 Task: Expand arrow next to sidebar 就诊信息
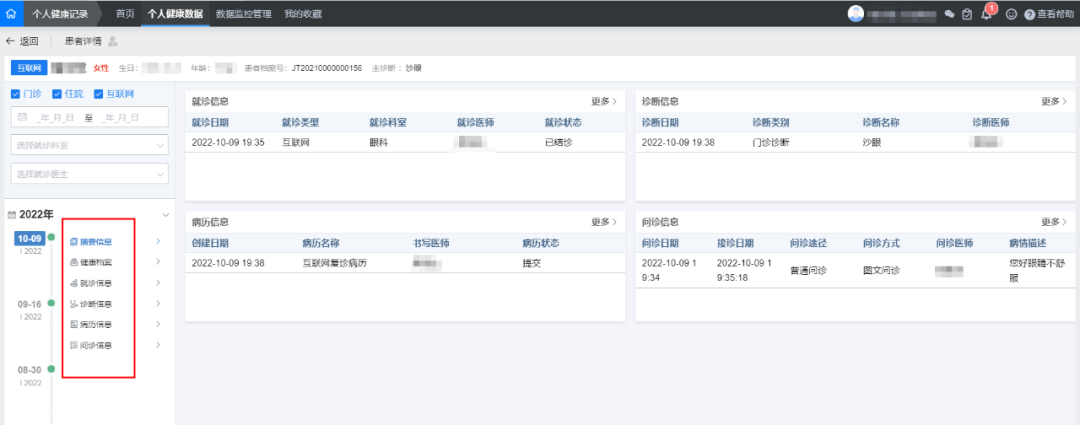point(158,283)
